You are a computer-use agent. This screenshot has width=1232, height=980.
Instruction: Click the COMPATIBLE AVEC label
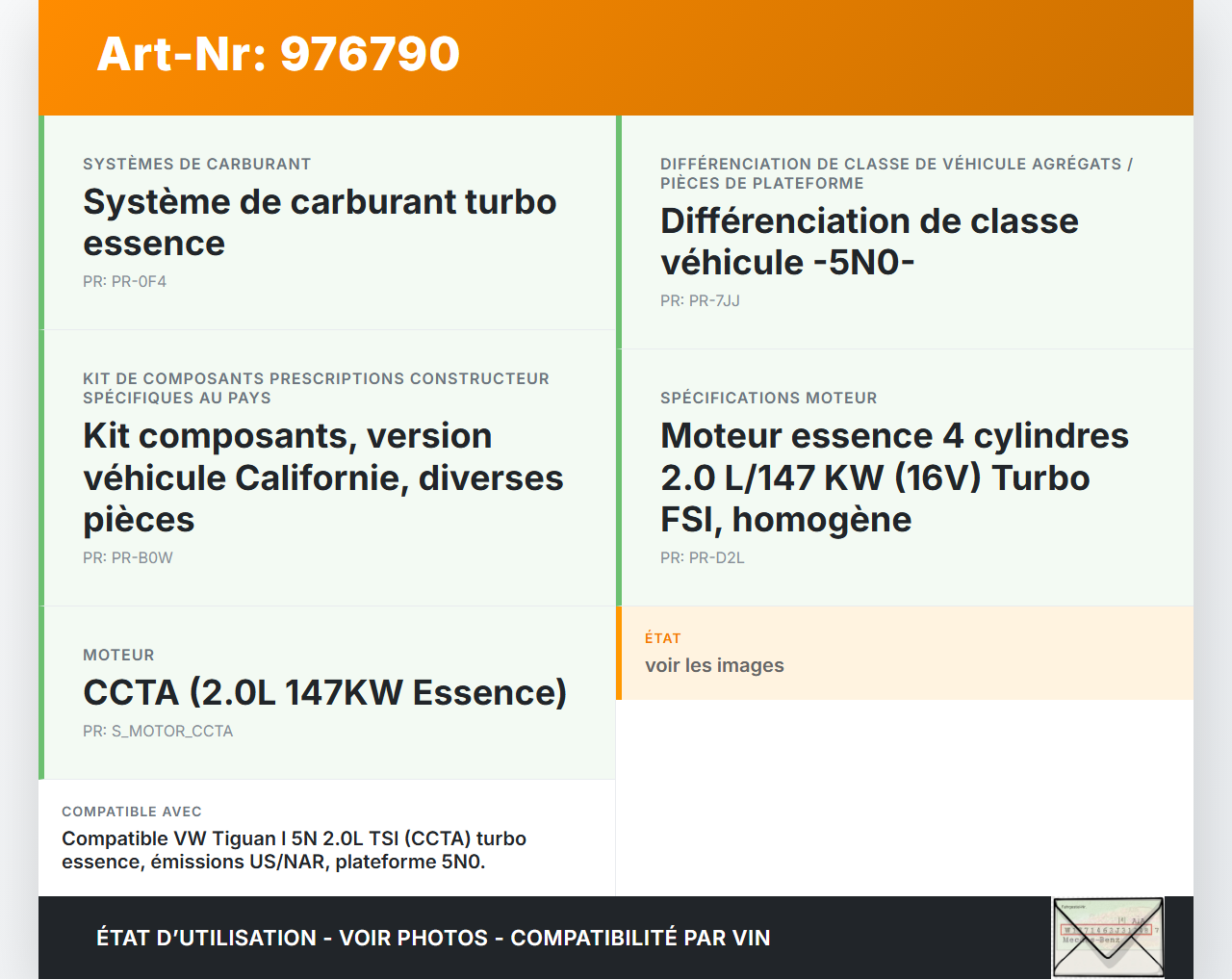132,812
